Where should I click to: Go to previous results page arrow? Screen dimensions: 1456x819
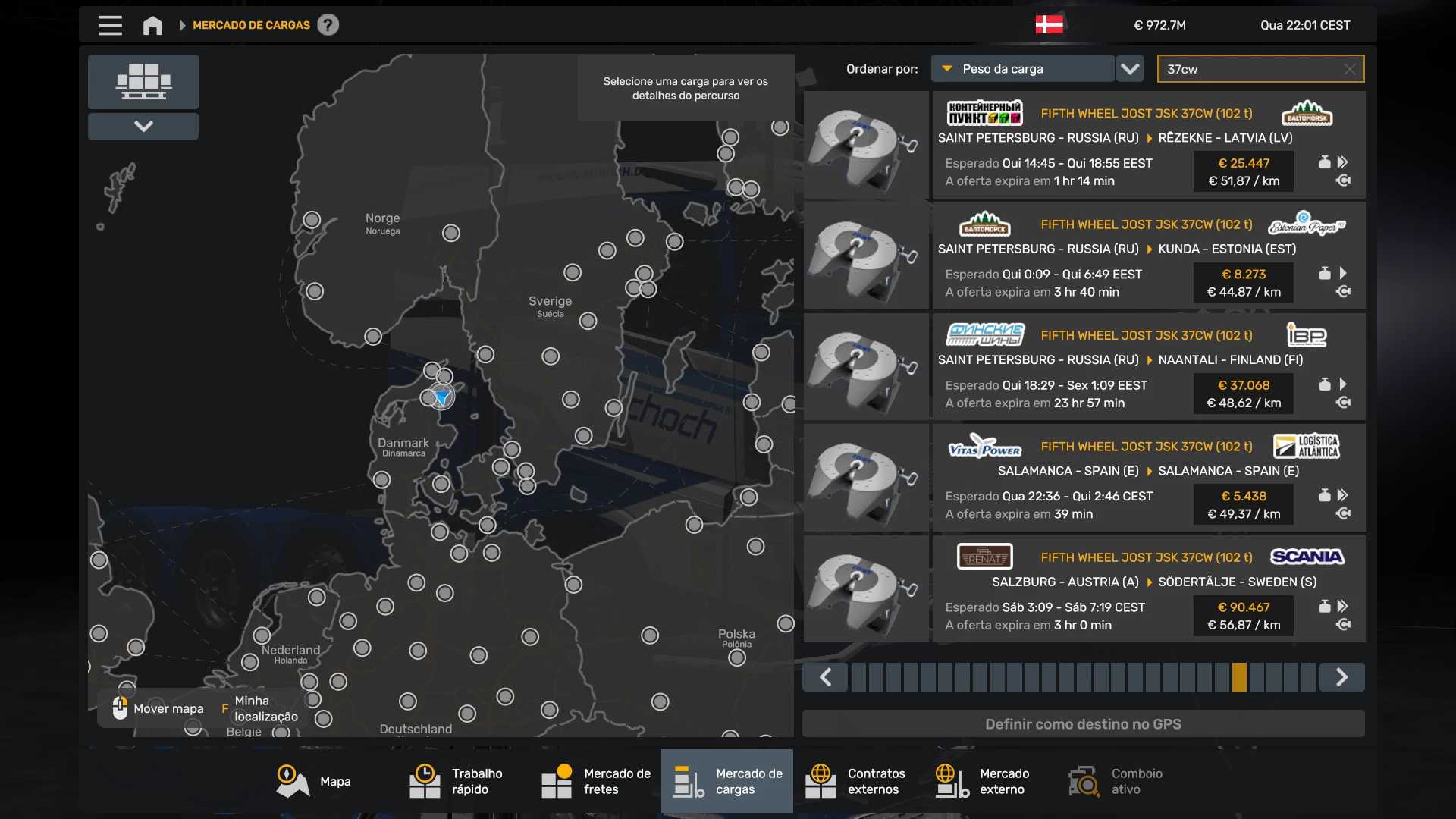[x=825, y=677]
